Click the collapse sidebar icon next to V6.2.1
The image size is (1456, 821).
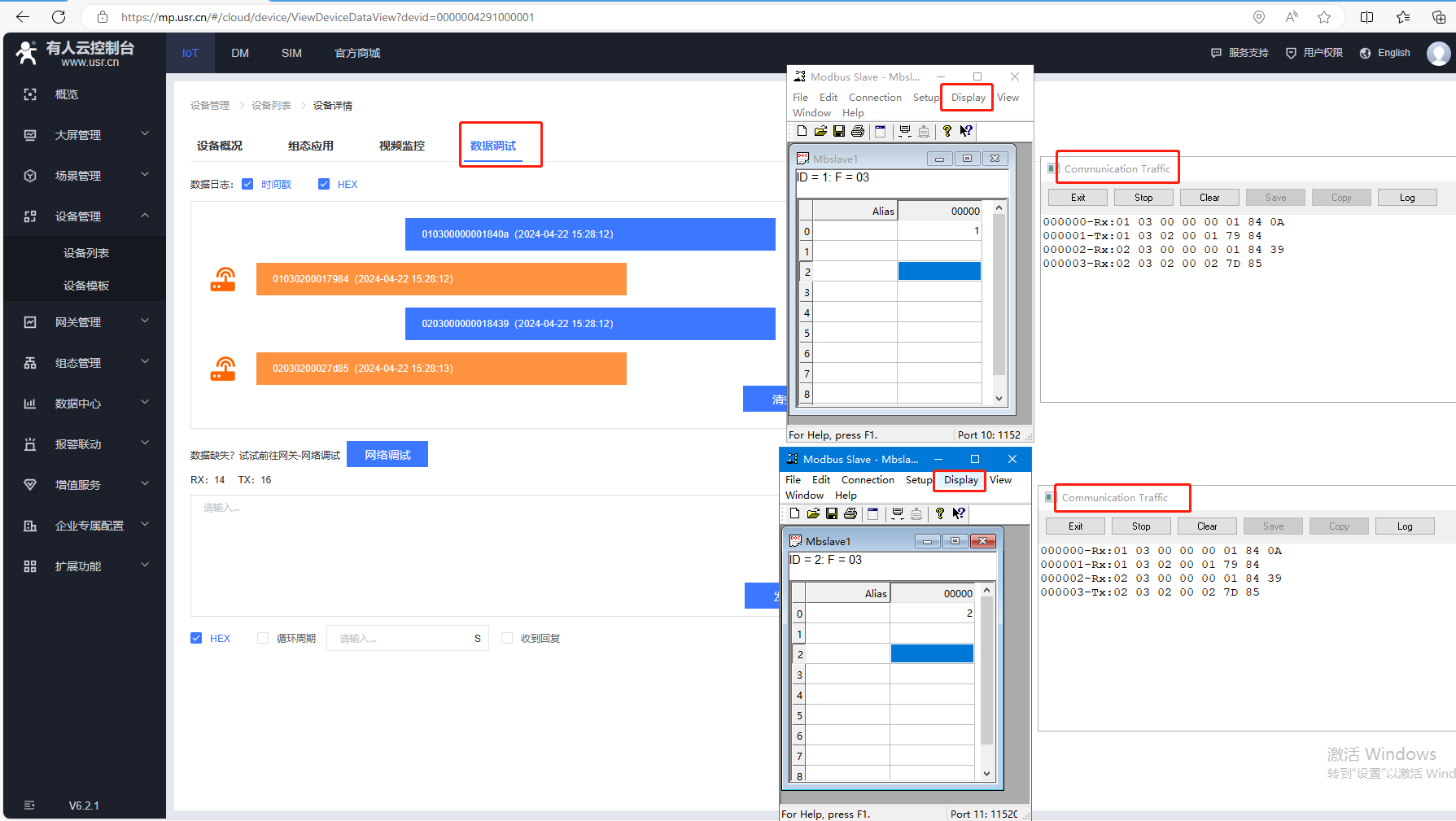30,806
